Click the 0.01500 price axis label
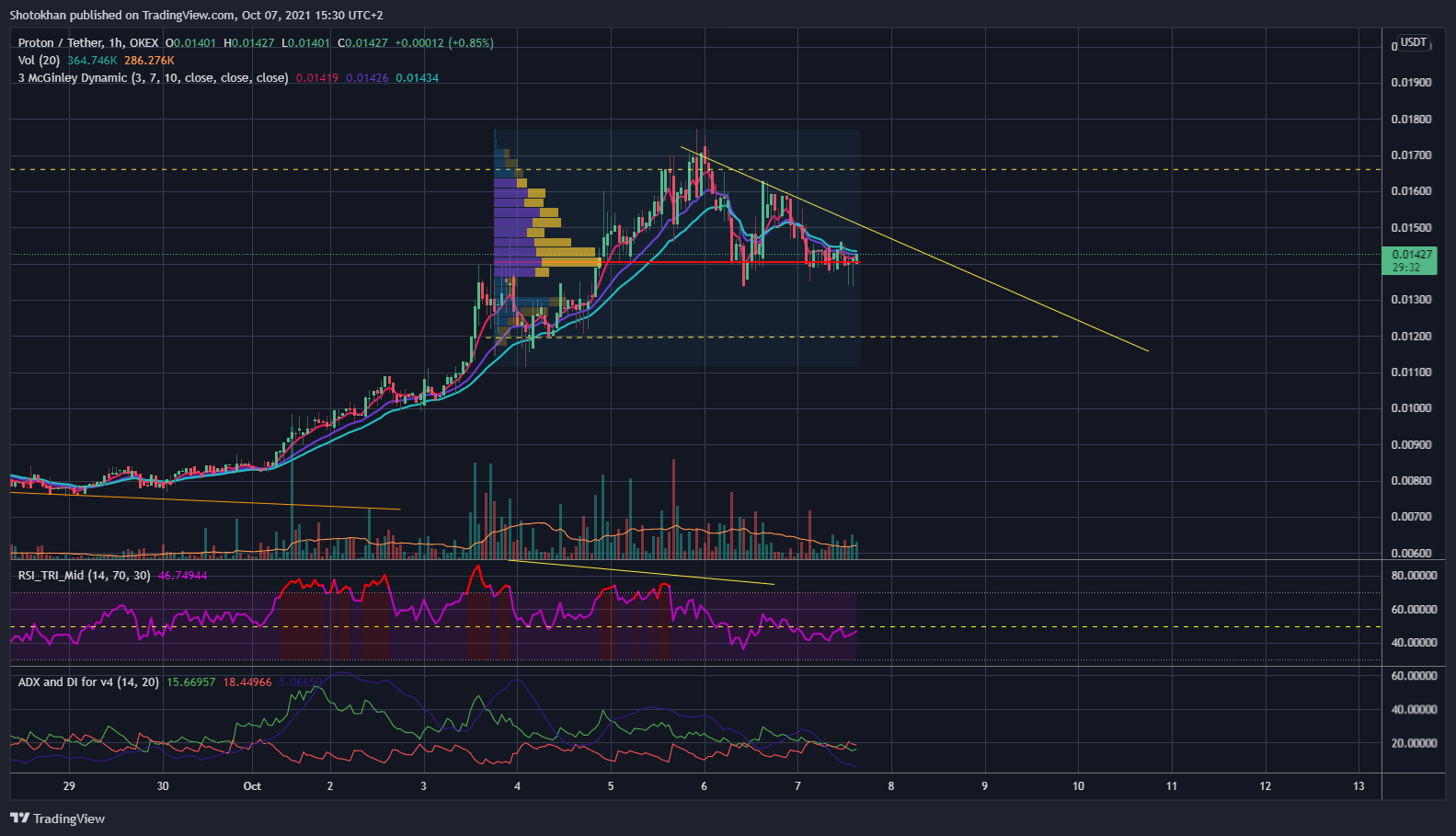The width and height of the screenshot is (1456, 836). [x=1411, y=227]
